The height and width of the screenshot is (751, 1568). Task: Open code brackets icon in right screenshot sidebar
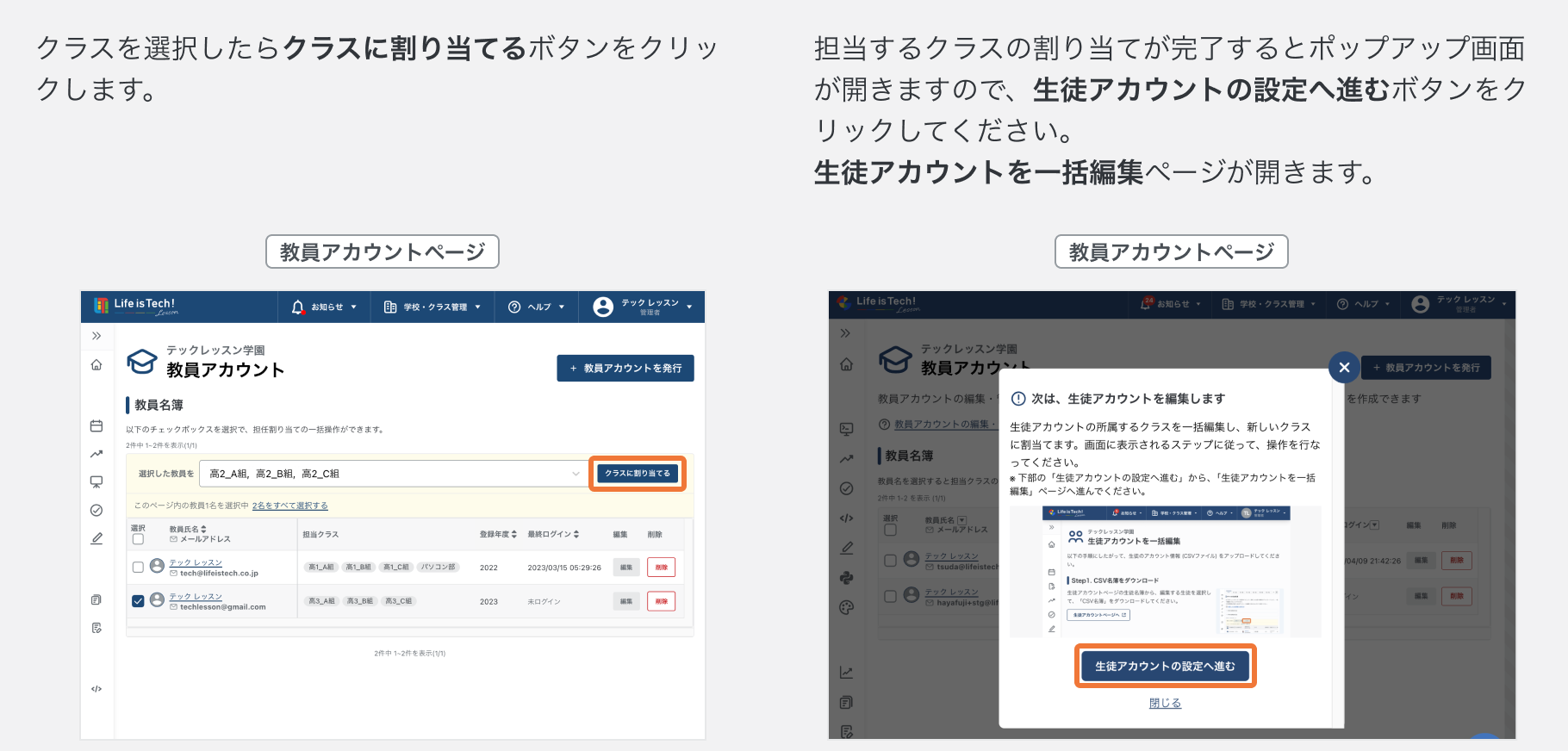pos(847,518)
